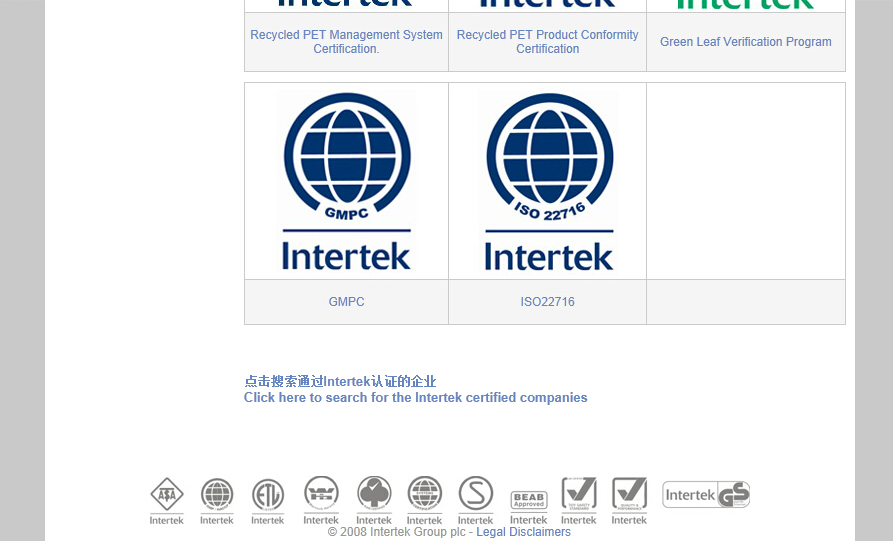
Task: Click the tree-shaped checkmark Intertek mark
Action: tap(374, 501)
